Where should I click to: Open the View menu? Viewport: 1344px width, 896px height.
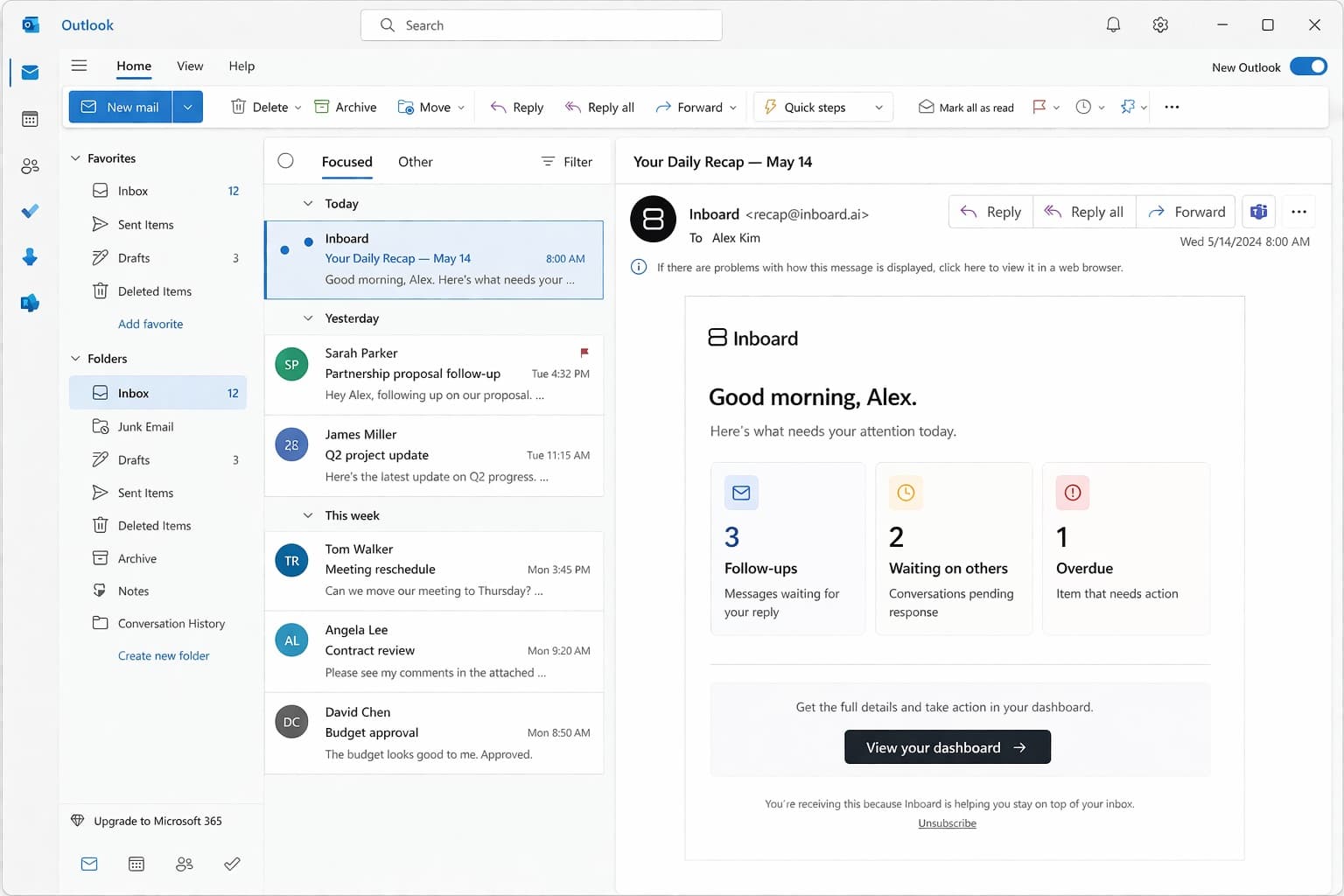[x=189, y=66]
